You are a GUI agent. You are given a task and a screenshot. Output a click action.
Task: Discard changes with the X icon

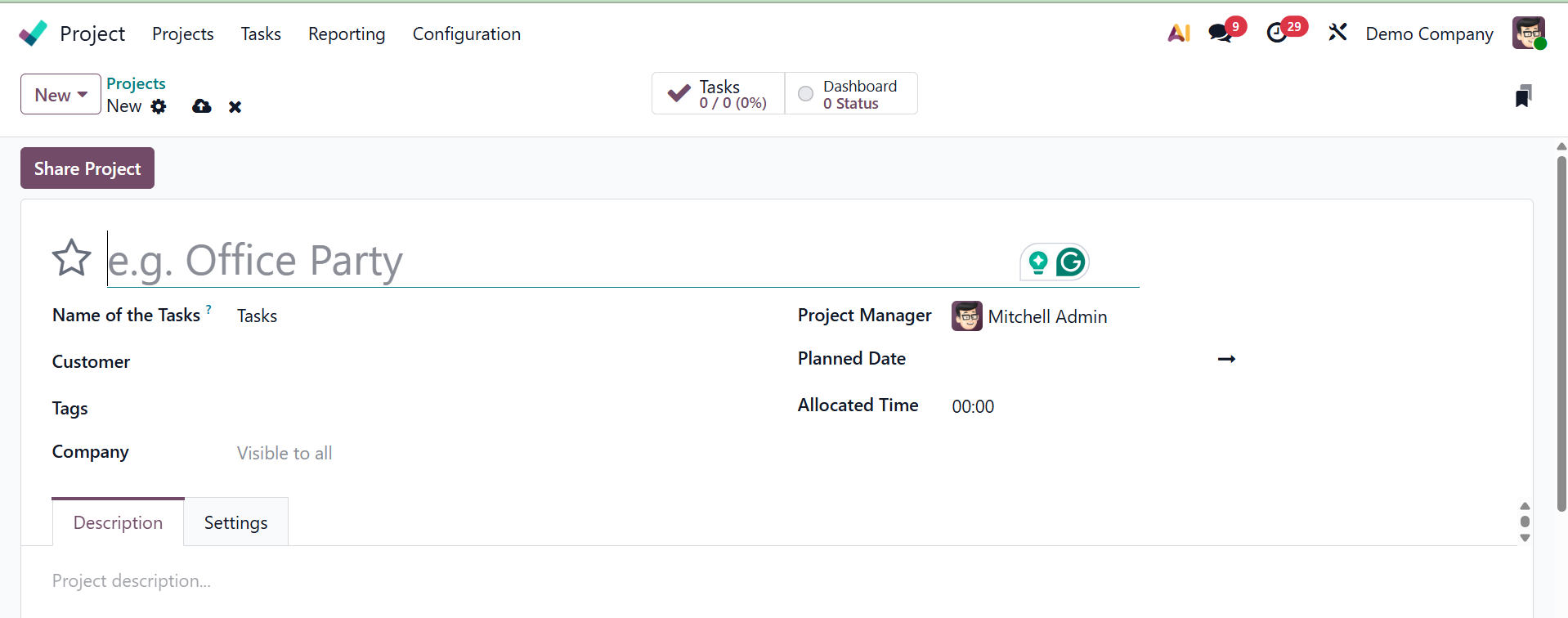pyautogui.click(x=235, y=107)
